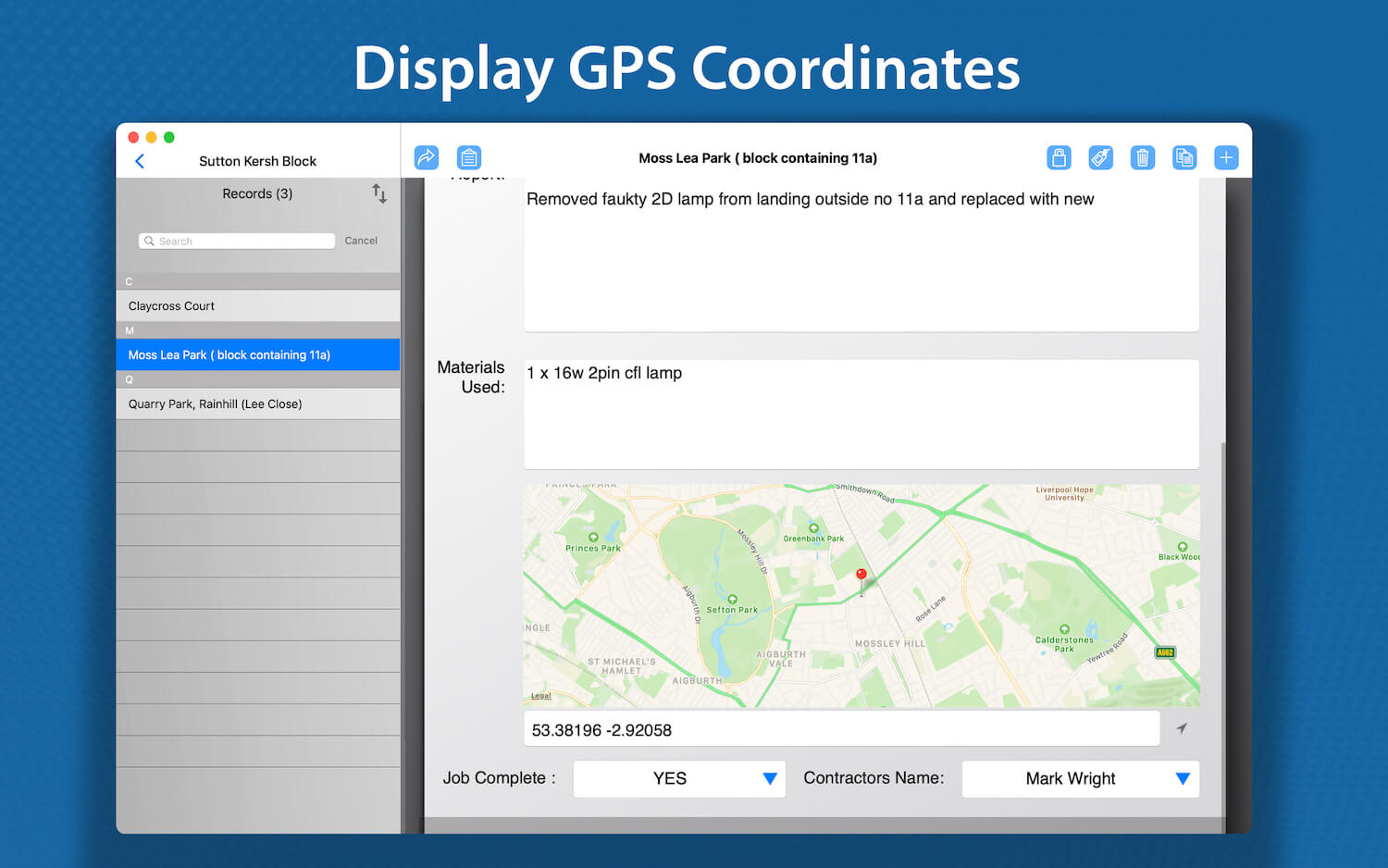1388x868 pixels.
Task: Click the GPS location arrow icon
Action: [1182, 728]
